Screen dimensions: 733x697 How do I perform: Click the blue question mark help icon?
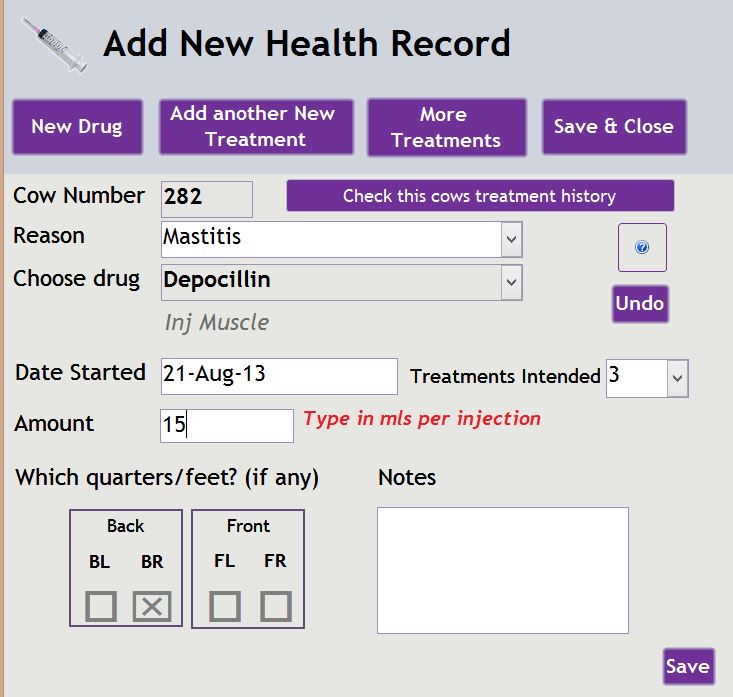[642, 247]
